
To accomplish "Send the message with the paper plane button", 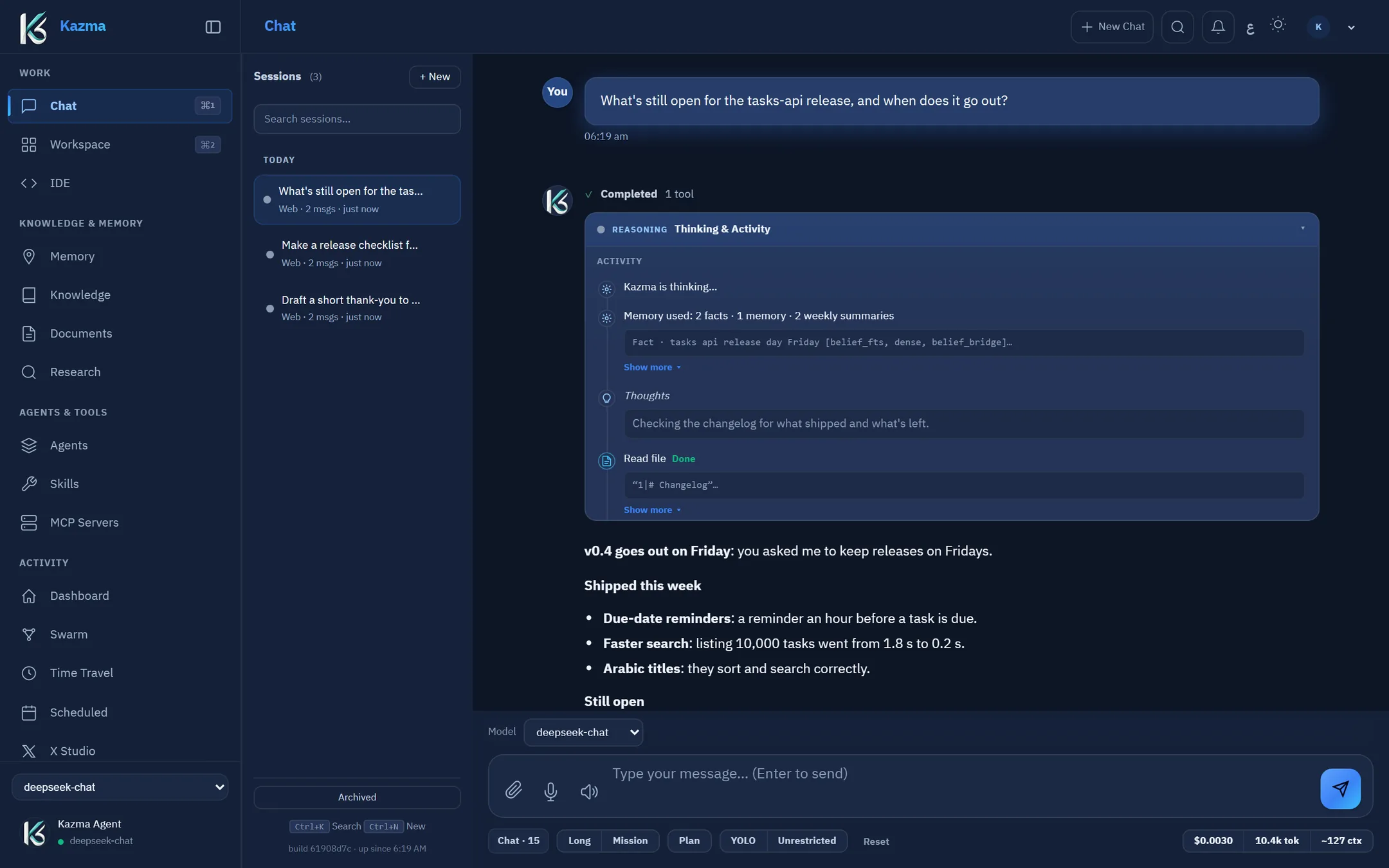I will pyautogui.click(x=1340, y=788).
